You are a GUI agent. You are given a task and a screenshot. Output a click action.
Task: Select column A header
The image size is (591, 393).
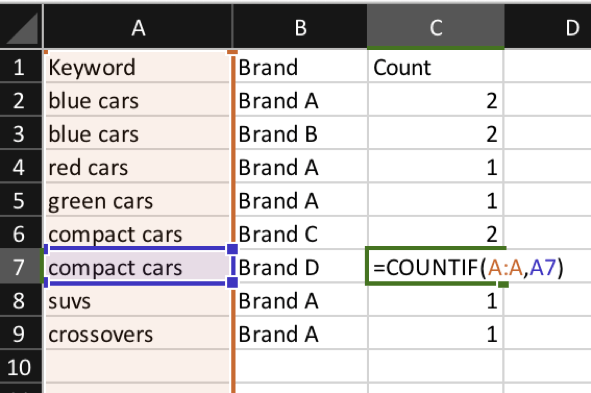[x=138, y=27]
